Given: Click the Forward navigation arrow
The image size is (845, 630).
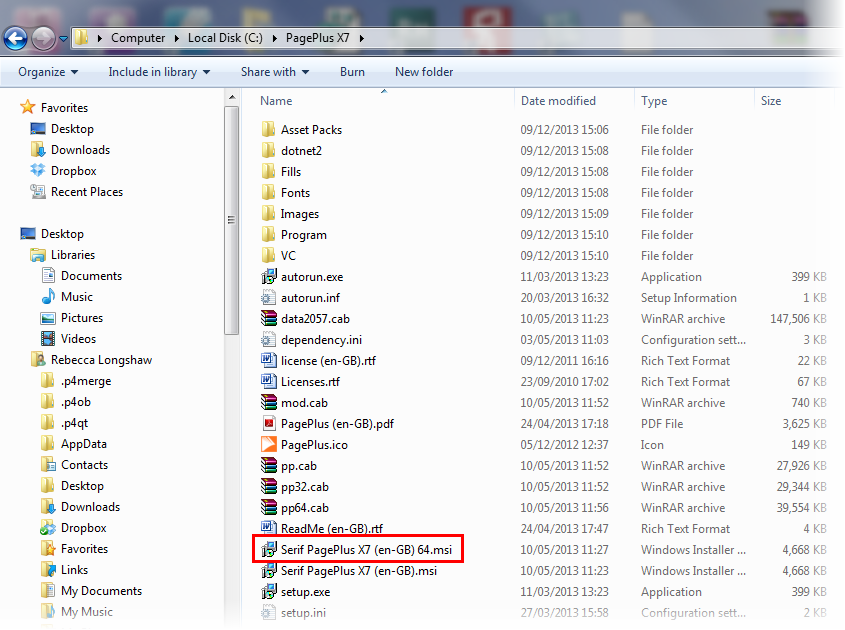Looking at the screenshot, I should [43, 38].
